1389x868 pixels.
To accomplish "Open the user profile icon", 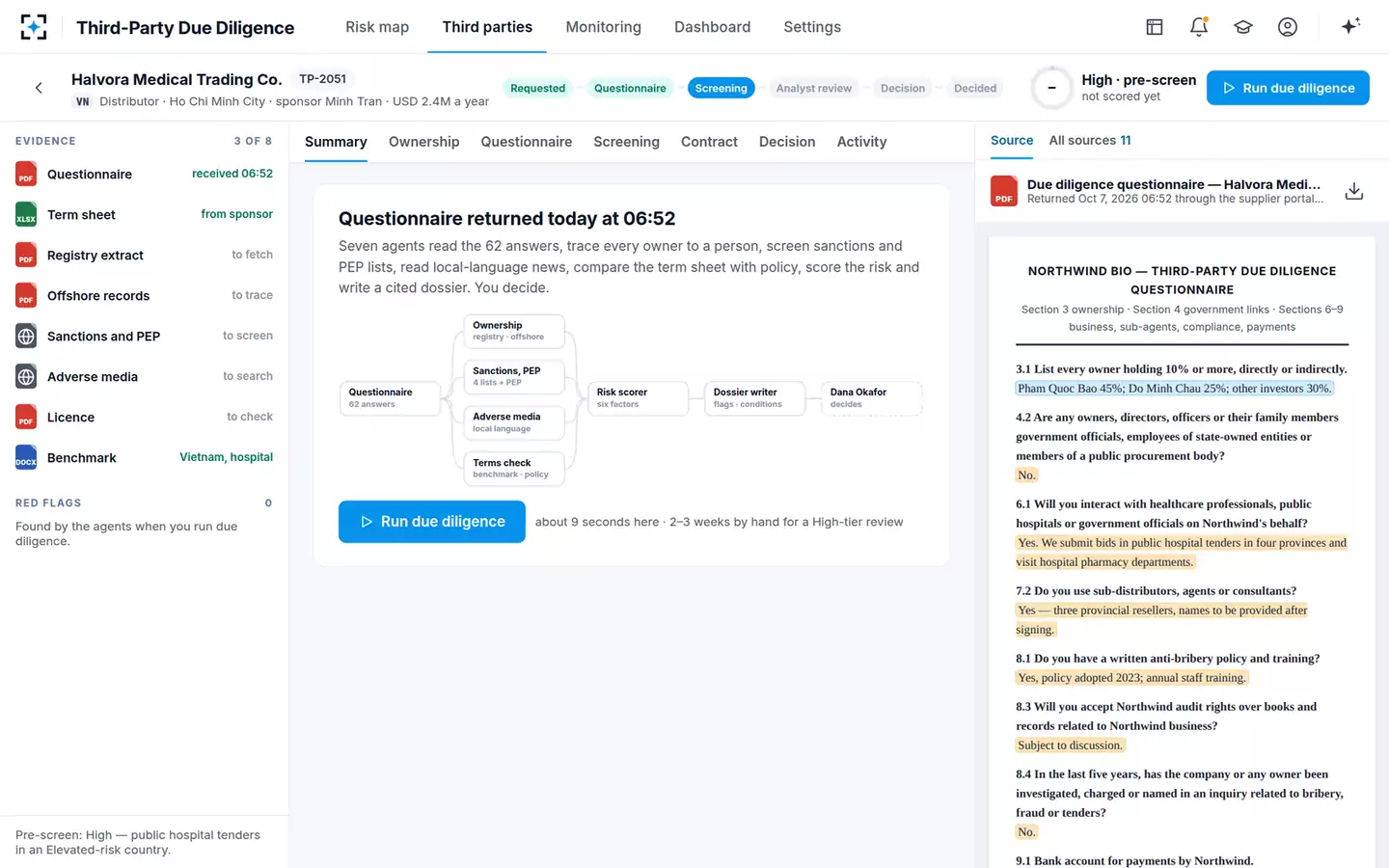I will 1288,27.
